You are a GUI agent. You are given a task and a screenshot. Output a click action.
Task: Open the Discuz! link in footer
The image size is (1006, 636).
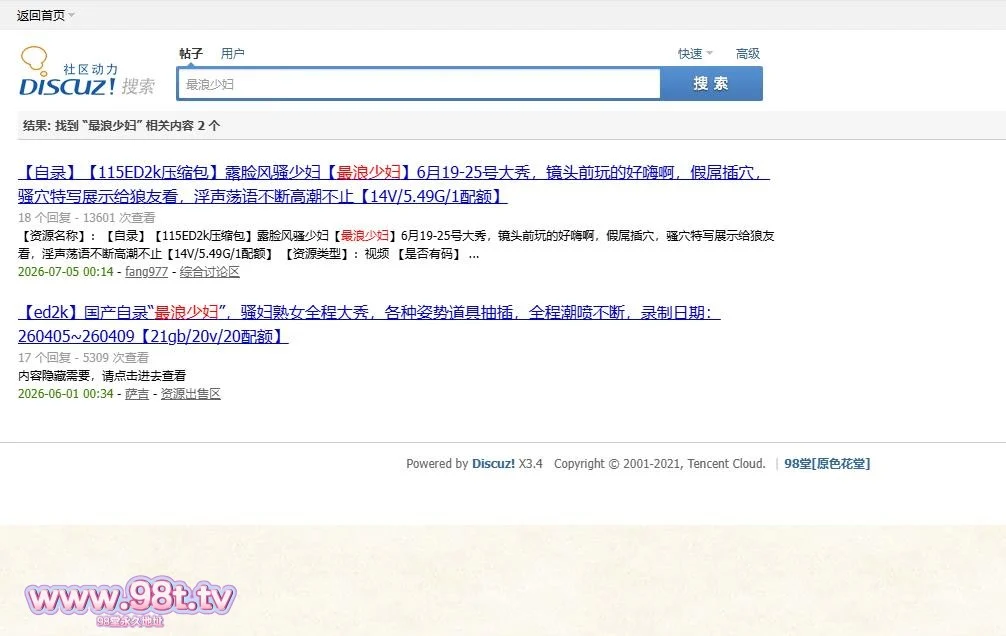click(x=493, y=463)
